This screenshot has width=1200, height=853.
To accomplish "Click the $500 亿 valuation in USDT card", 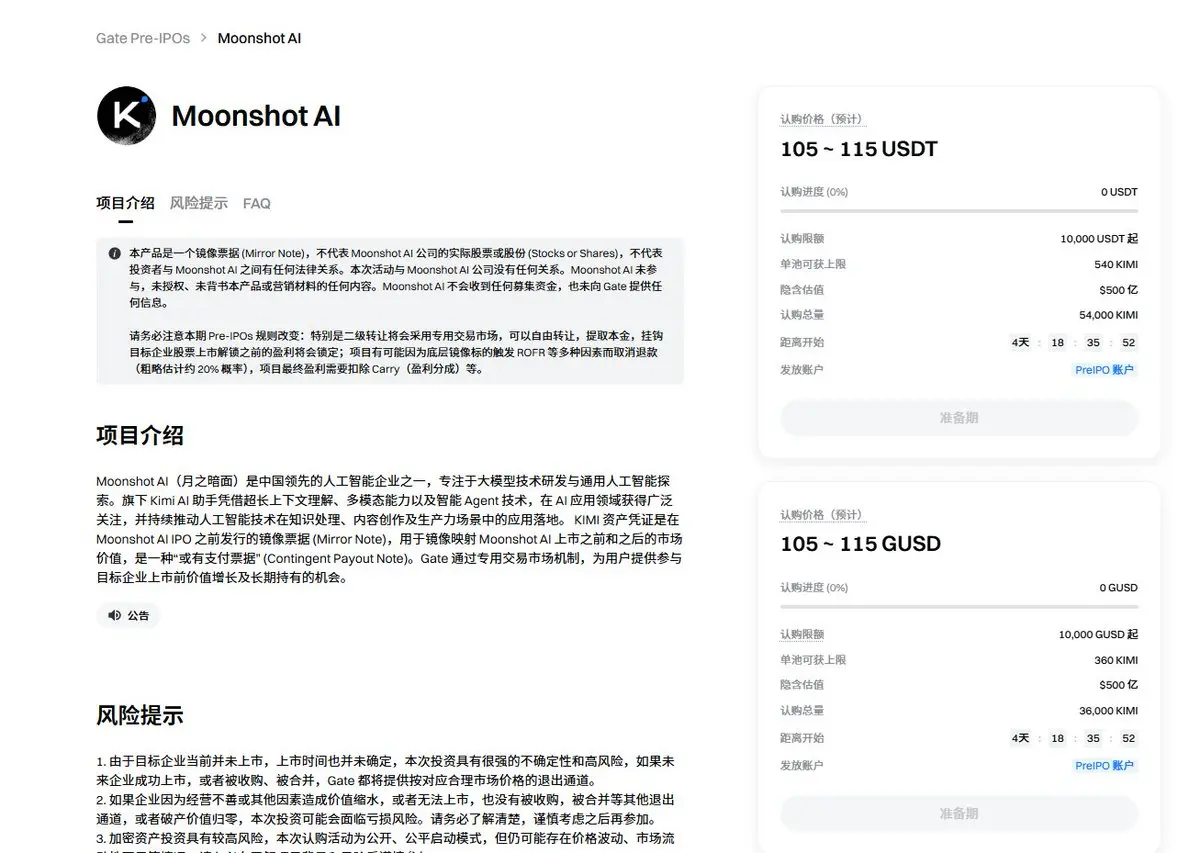I will pos(1118,290).
